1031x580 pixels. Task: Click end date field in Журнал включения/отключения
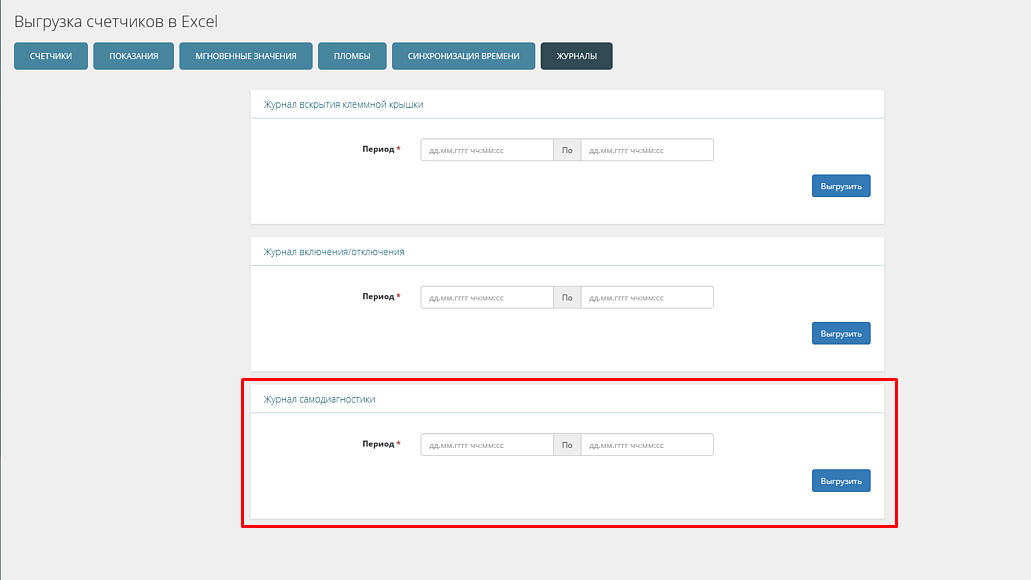pyautogui.click(x=648, y=297)
